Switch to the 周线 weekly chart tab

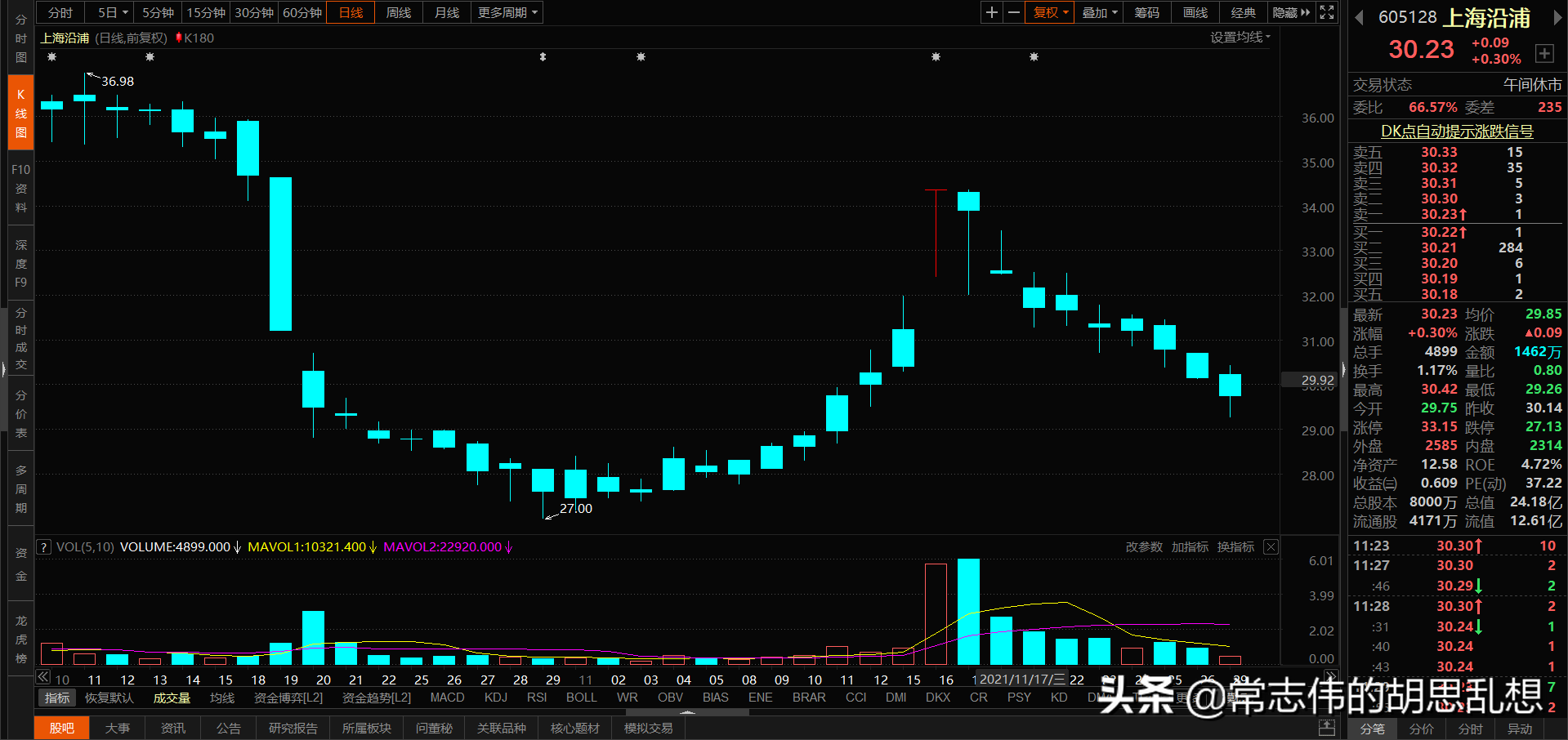(x=398, y=12)
